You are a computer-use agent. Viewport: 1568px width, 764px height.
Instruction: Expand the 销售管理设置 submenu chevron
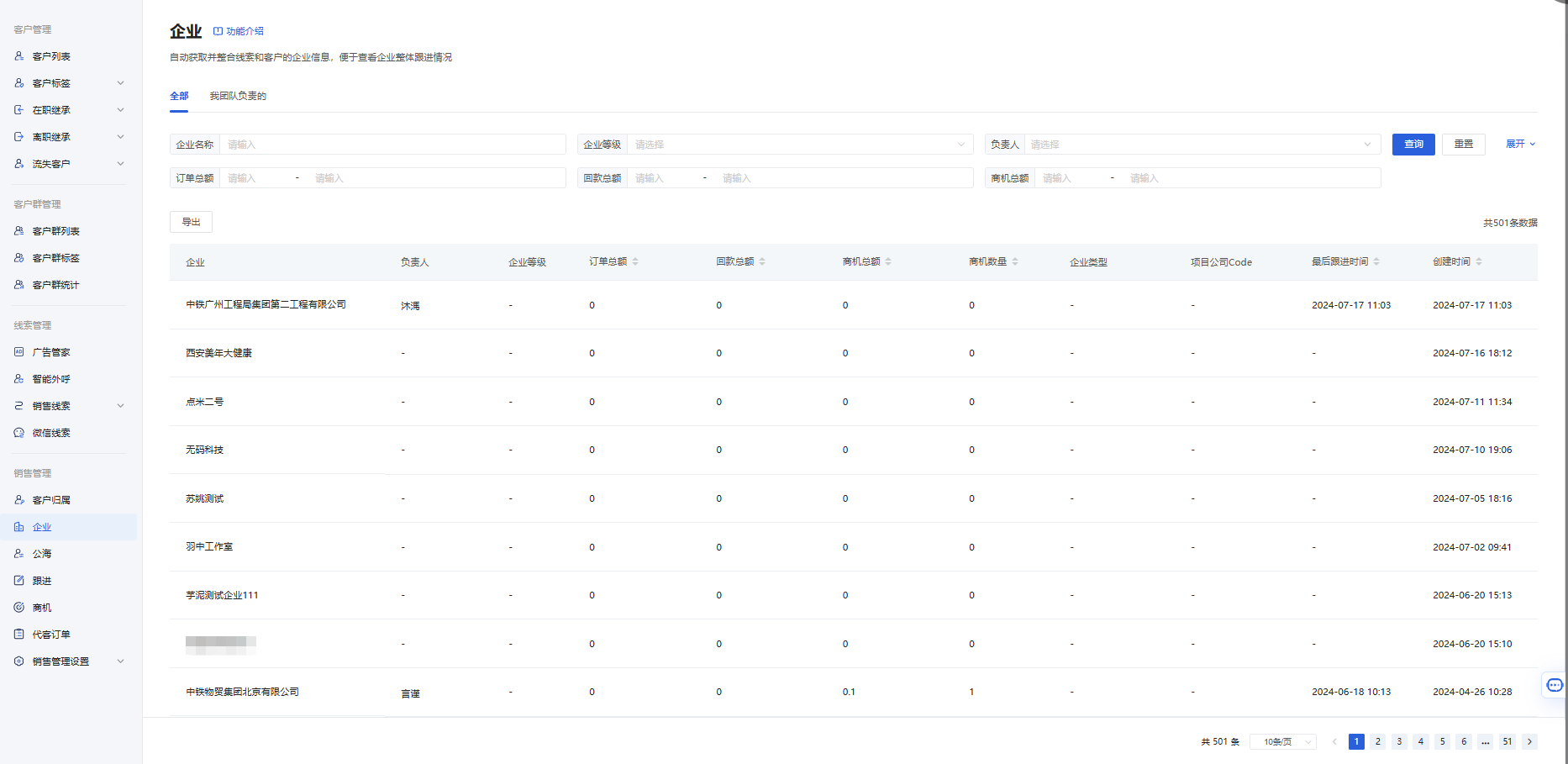coord(120,661)
